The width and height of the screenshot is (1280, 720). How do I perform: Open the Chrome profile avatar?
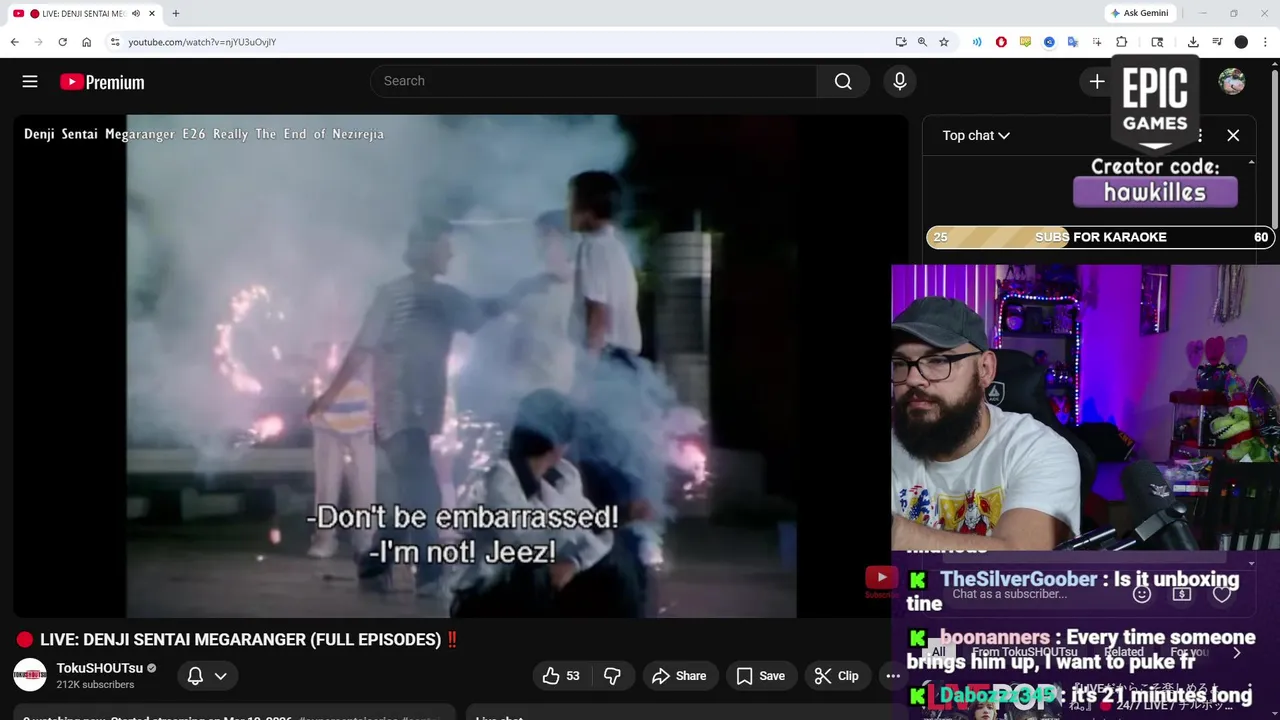coord(1241,42)
